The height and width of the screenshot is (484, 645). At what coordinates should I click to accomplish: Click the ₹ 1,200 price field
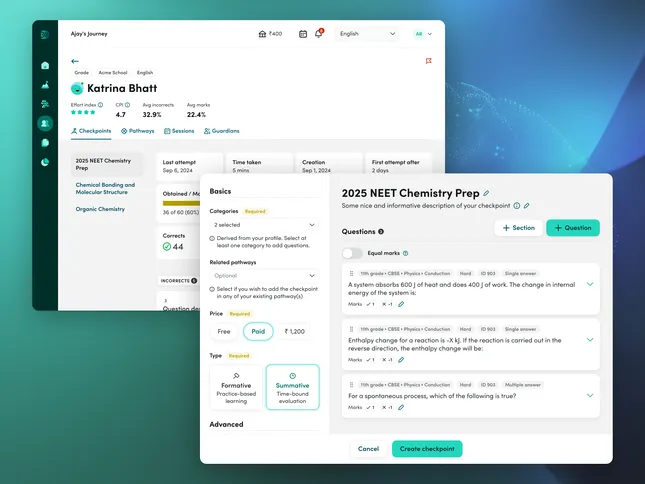click(295, 331)
